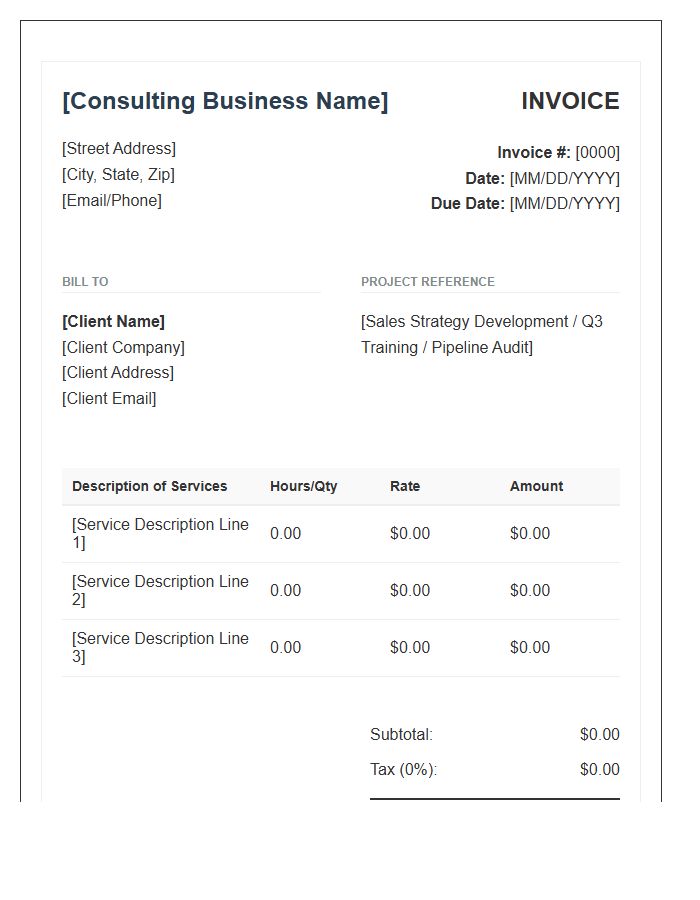700x900 pixels.
Task: Click the INVOICE title
Action: [x=570, y=101]
